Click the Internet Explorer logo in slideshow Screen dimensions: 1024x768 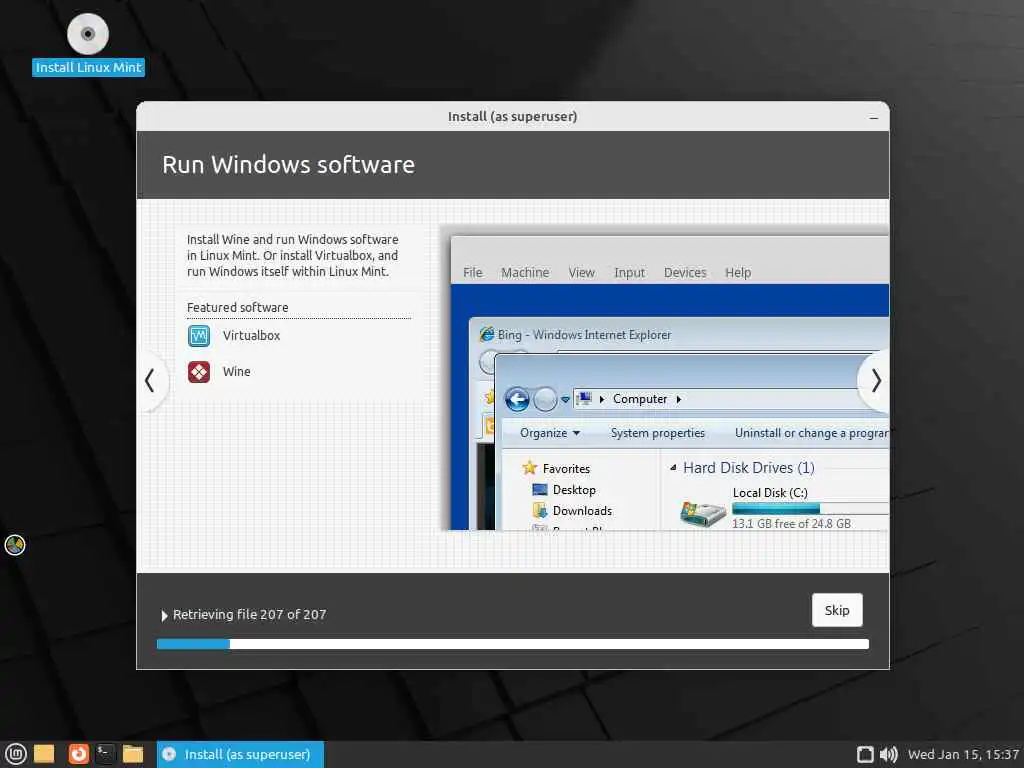tap(487, 334)
